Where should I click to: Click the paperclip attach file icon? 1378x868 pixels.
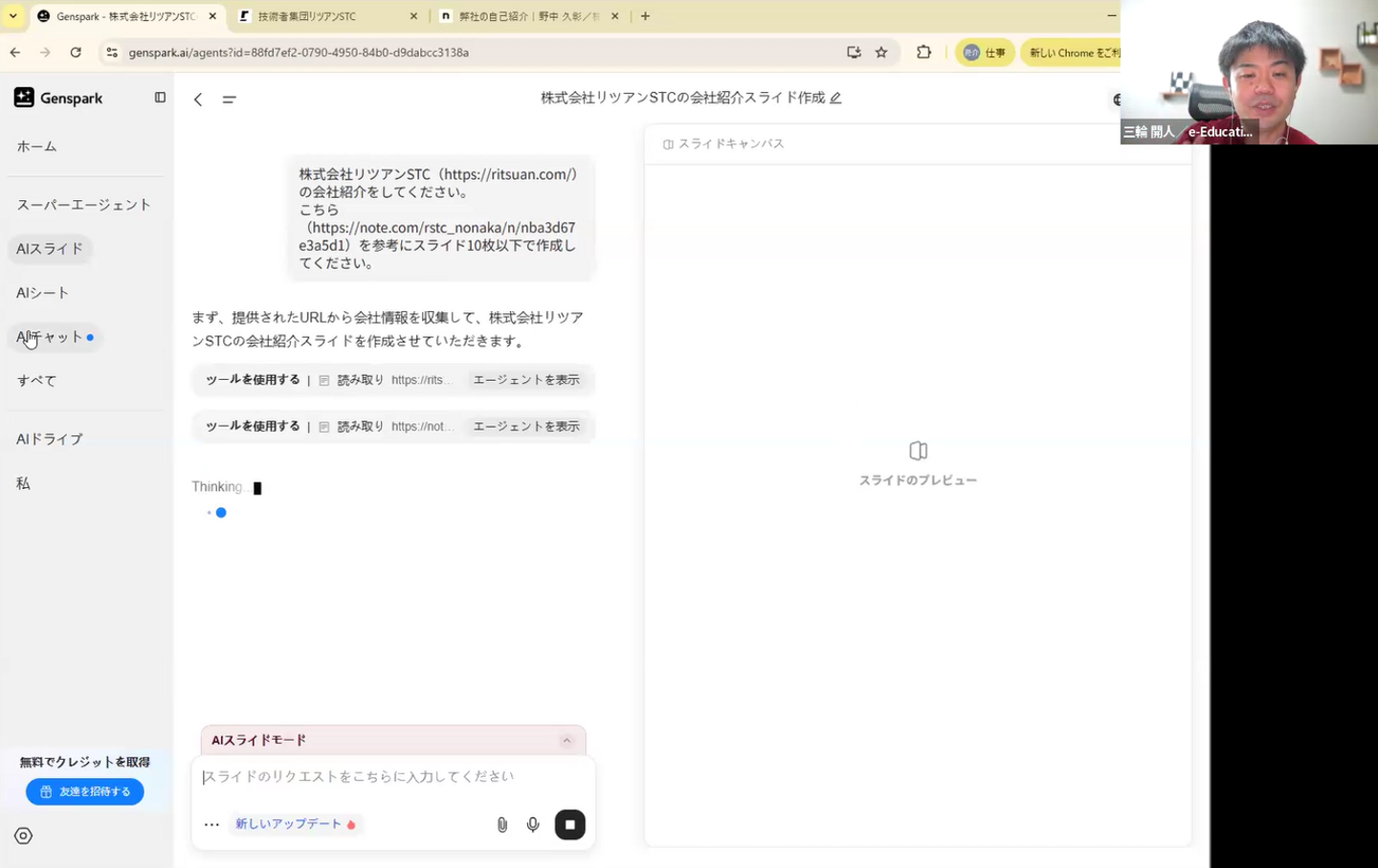(x=501, y=824)
